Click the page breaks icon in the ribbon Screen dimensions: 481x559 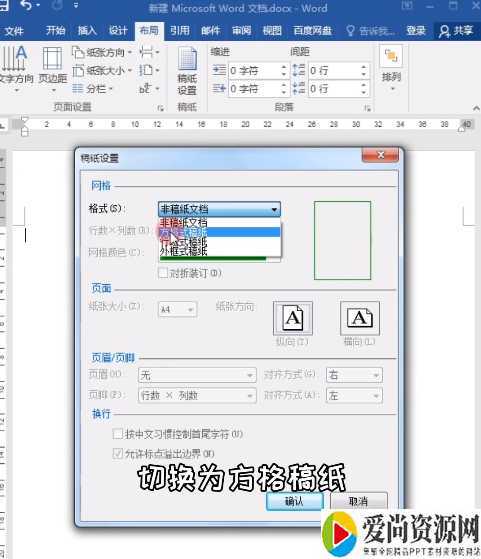click(x=149, y=53)
